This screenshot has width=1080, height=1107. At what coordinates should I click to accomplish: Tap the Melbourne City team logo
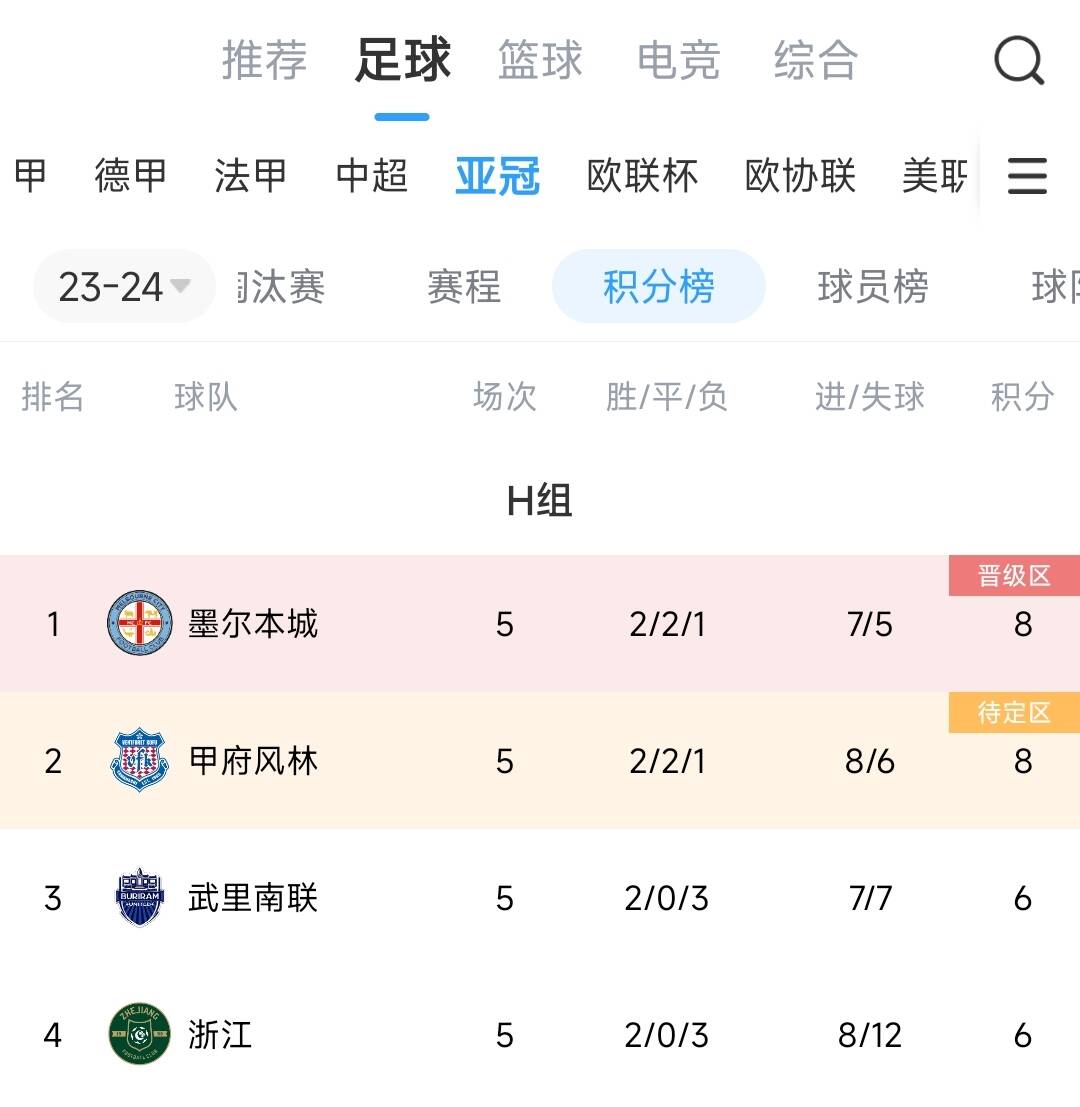coord(139,624)
